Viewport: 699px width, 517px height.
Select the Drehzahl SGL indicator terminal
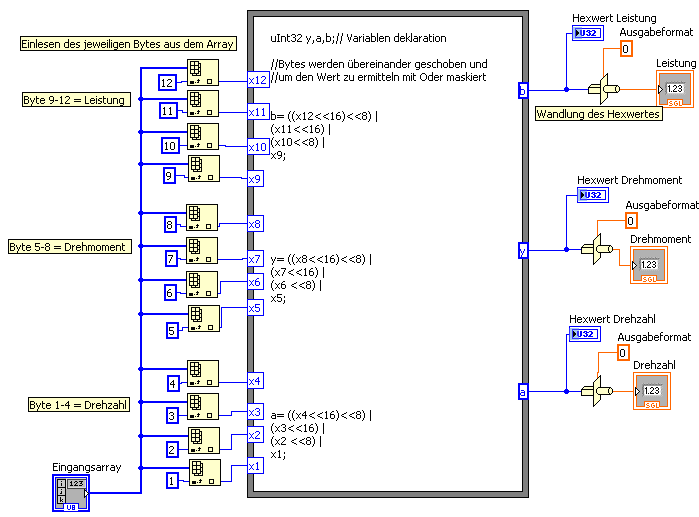(x=652, y=391)
